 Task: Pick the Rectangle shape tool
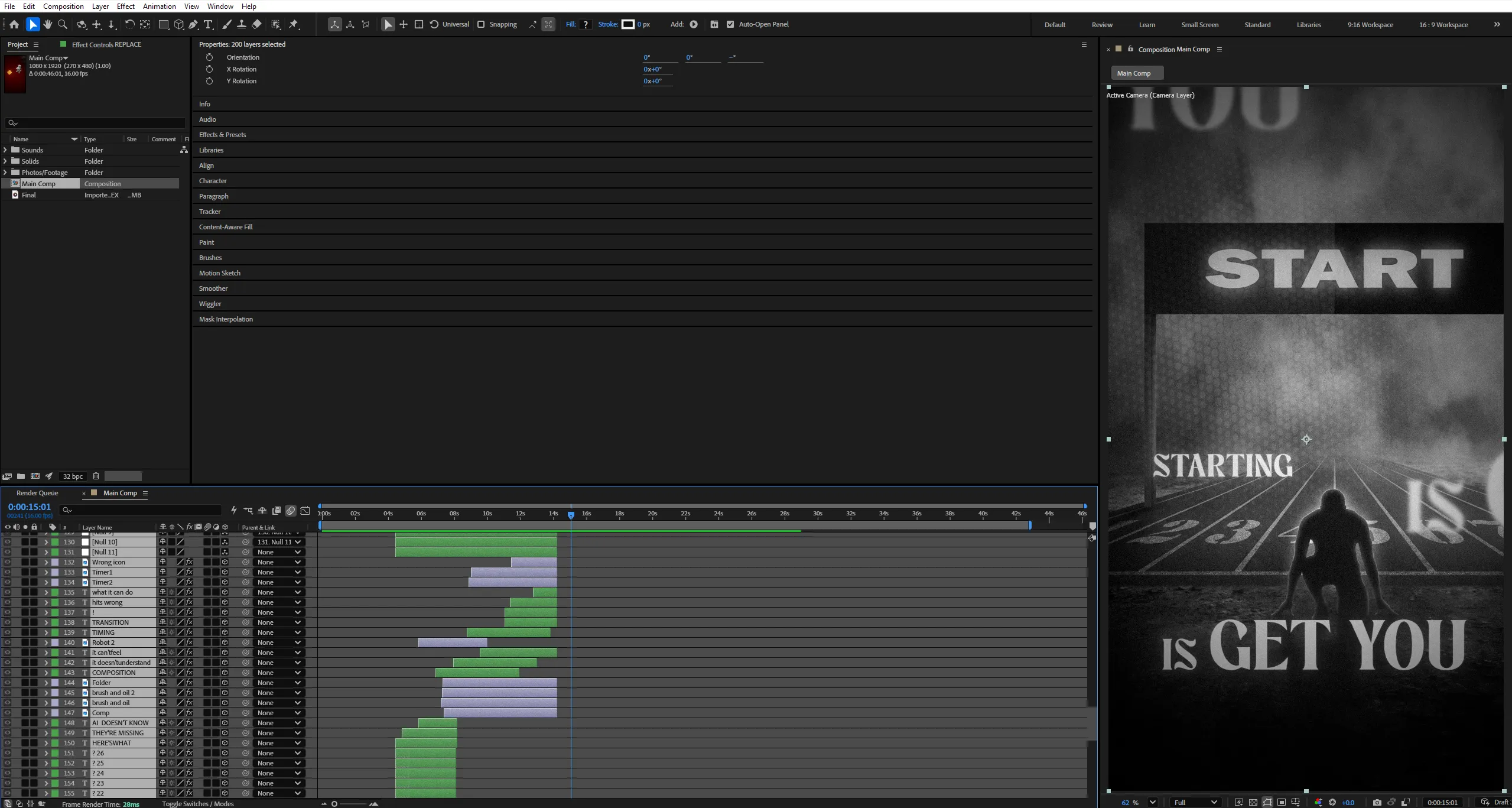[x=164, y=24]
